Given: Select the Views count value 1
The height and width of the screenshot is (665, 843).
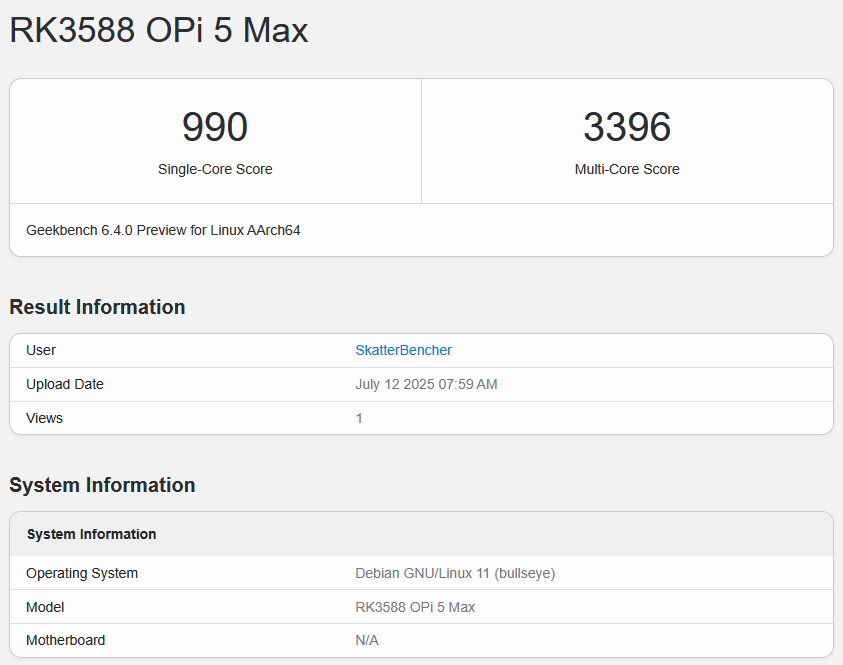Looking at the screenshot, I should click(359, 418).
